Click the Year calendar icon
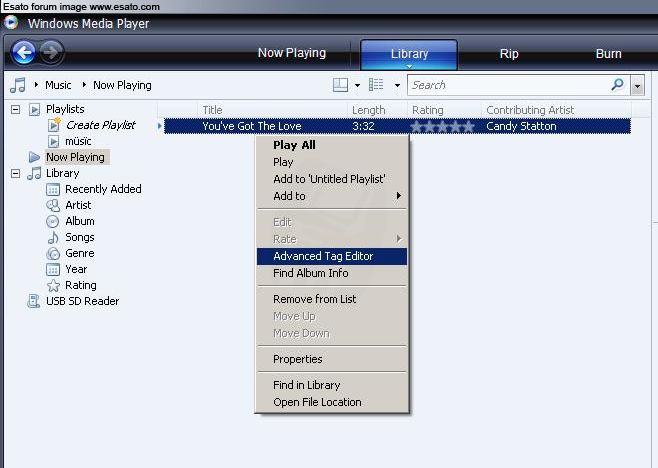The image size is (658, 468). 53,269
